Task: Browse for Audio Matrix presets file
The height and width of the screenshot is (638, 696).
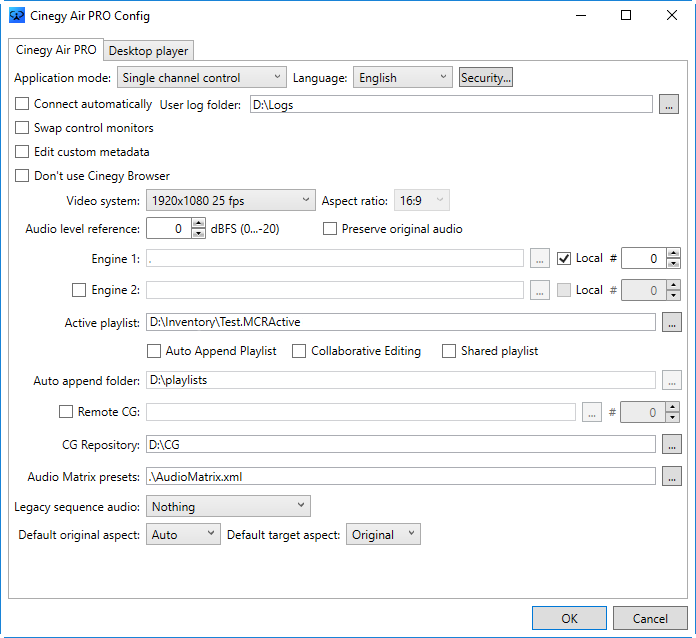Action: coord(672,476)
